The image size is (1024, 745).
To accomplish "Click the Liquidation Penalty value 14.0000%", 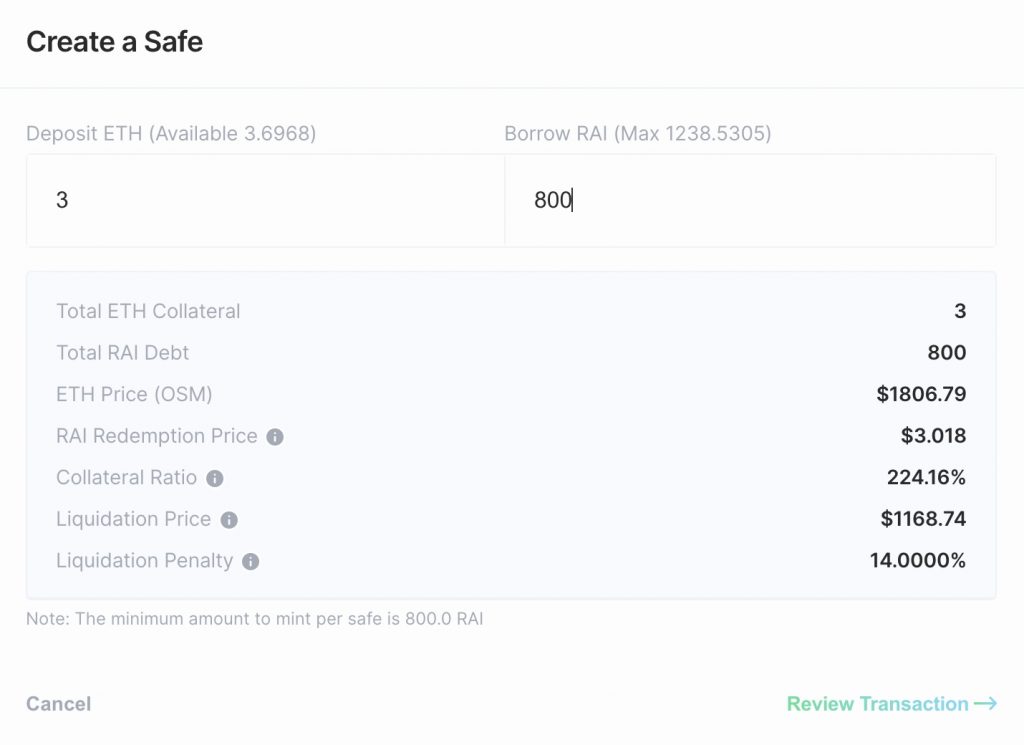I will click(x=918, y=560).
